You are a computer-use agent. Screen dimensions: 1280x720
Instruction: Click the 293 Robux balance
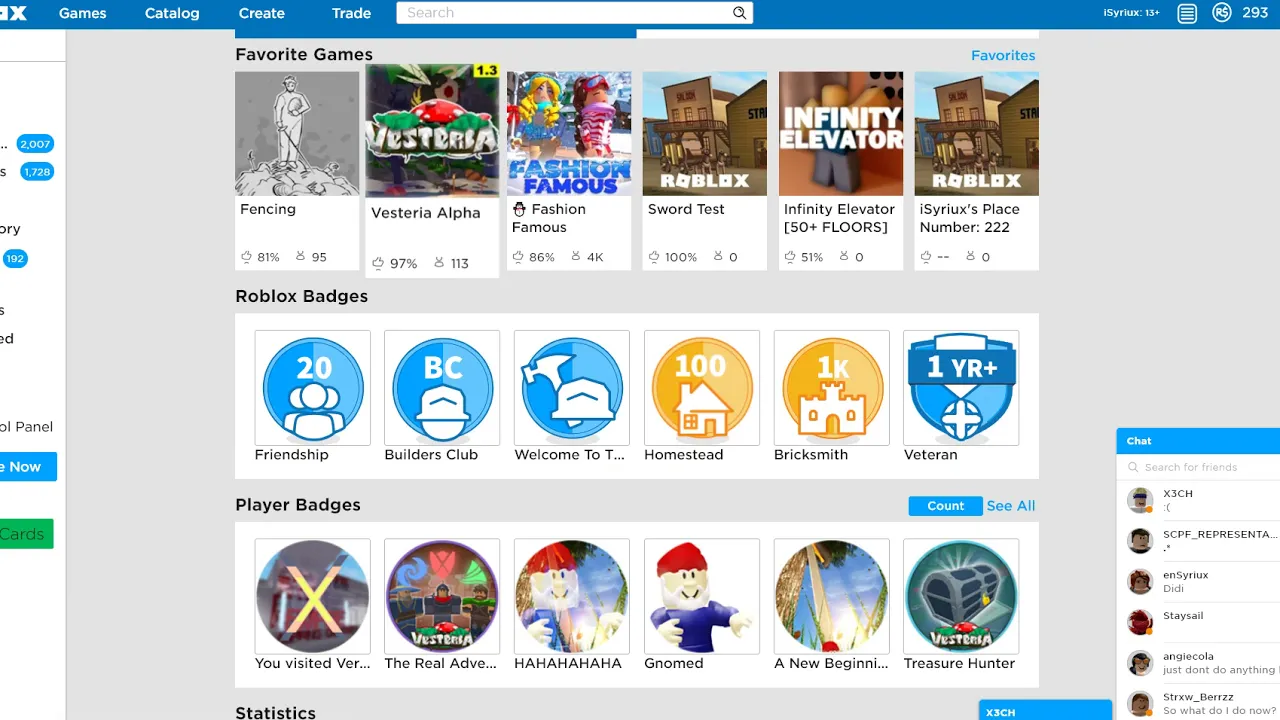1255,13
